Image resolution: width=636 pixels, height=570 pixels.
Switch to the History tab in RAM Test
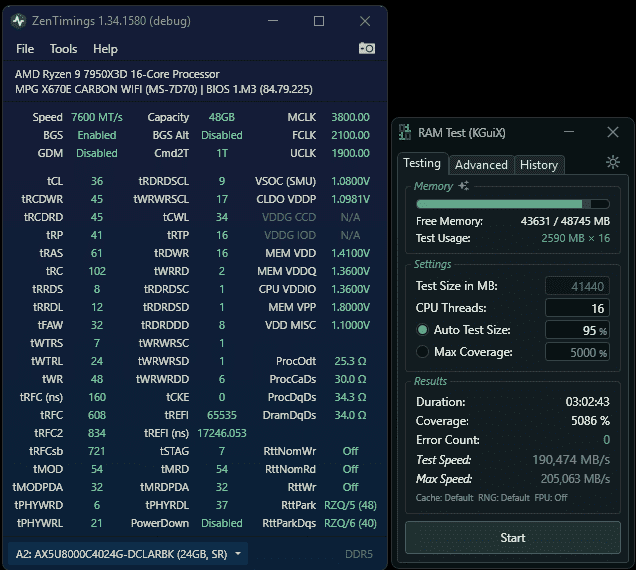pyautogui.click(x=539, y=165)
